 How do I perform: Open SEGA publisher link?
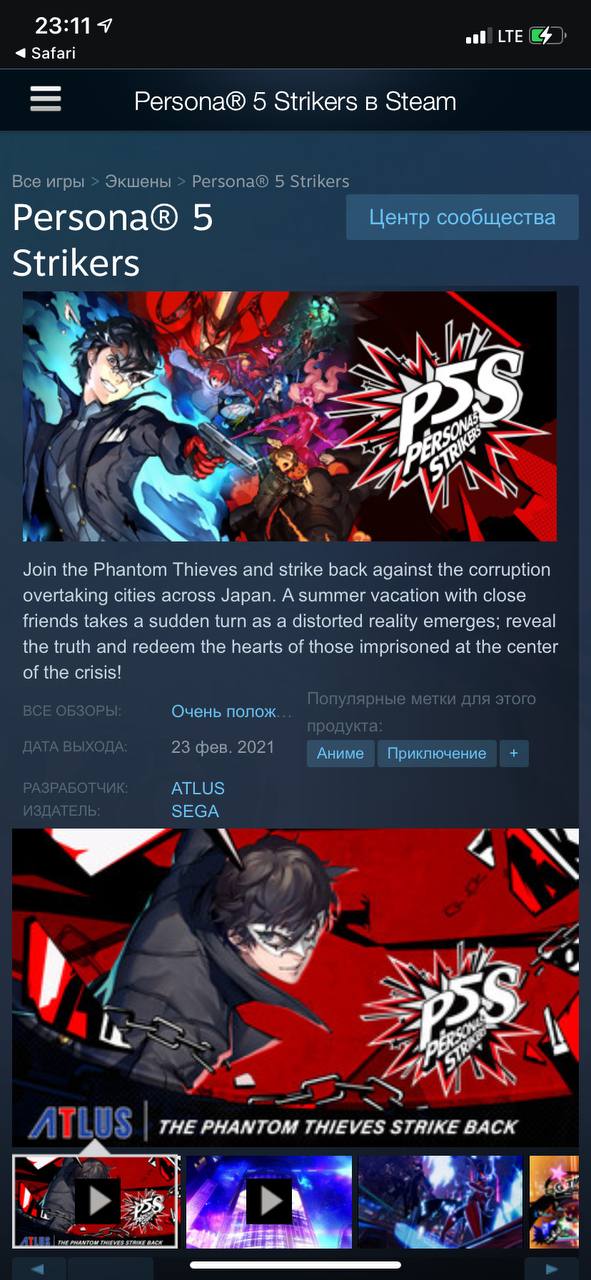click(195, 811)
